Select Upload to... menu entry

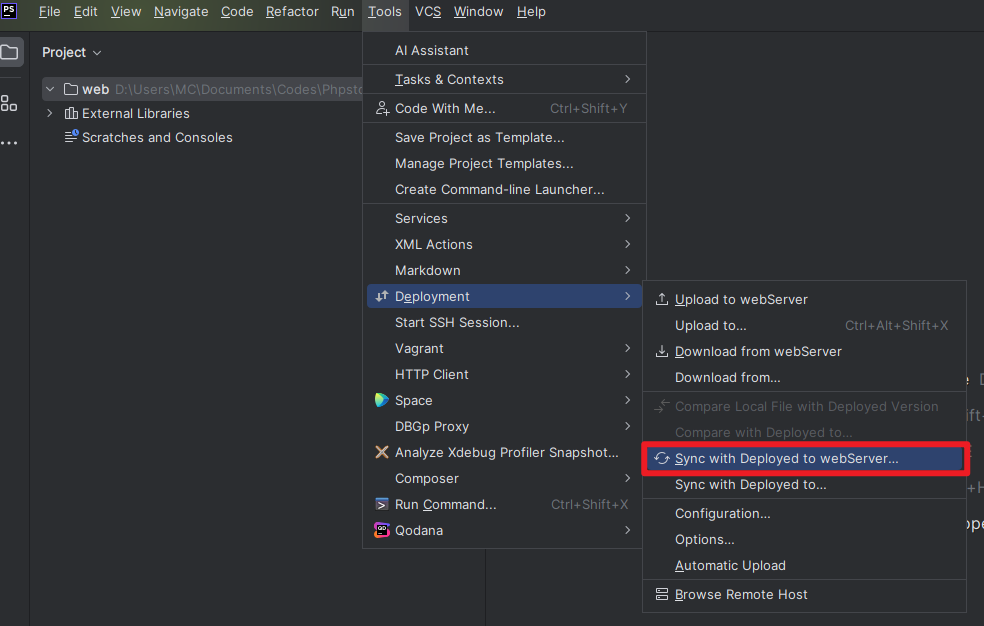(x=804, y=326)
